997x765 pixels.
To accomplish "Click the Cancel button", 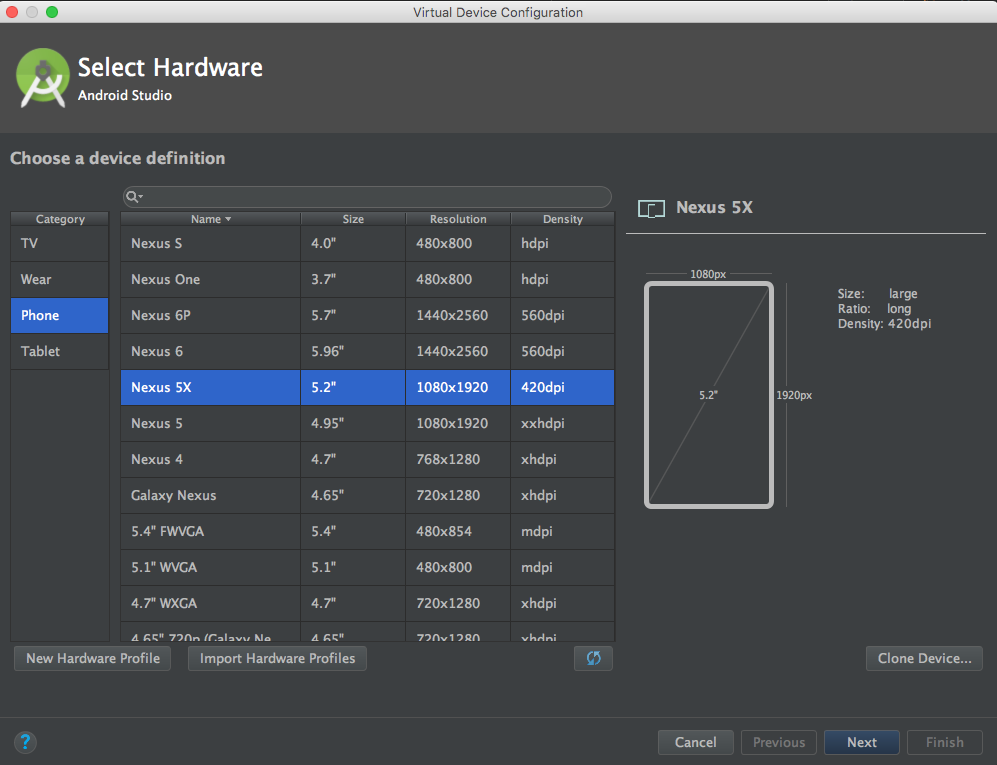I will point(696,742).
